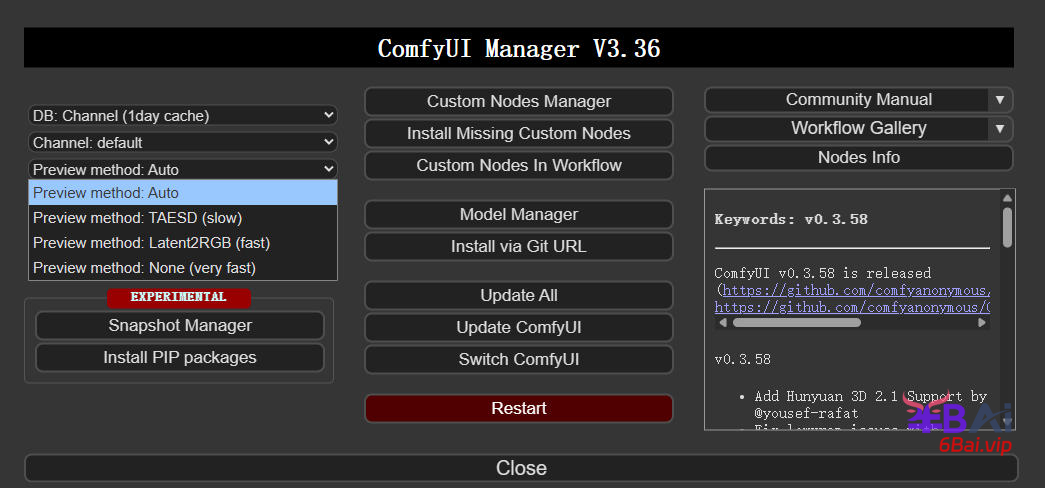The height and width of the screenshot is (488, 1045).
Task: Expand the Workflow Gallery arrow
Action: pyautogui.click(x=999, y=128)
